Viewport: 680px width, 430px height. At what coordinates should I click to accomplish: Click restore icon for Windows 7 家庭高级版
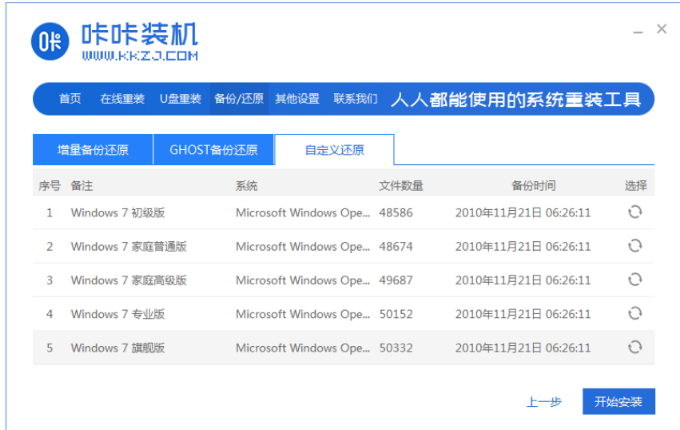click(x=634, y=280)
